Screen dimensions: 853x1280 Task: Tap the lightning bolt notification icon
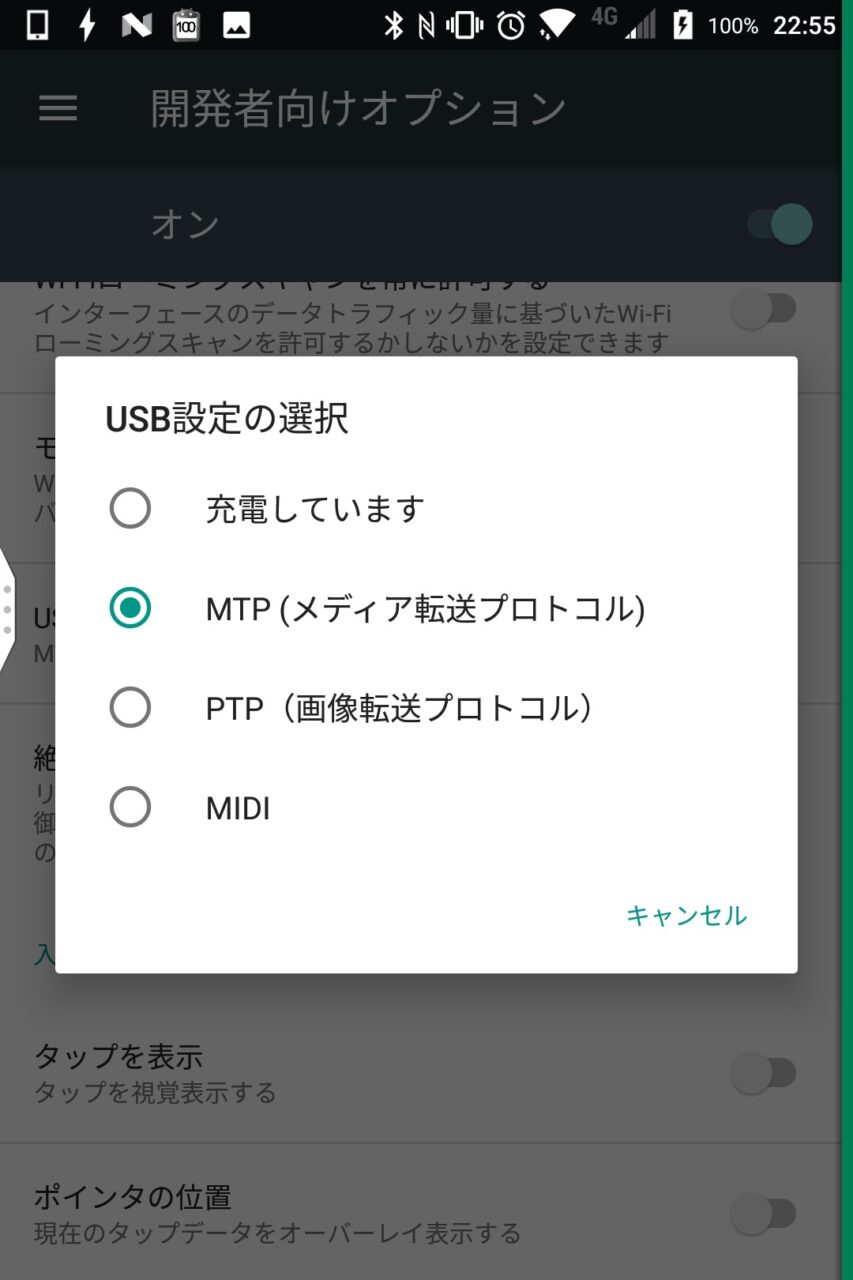click(87, 25)
